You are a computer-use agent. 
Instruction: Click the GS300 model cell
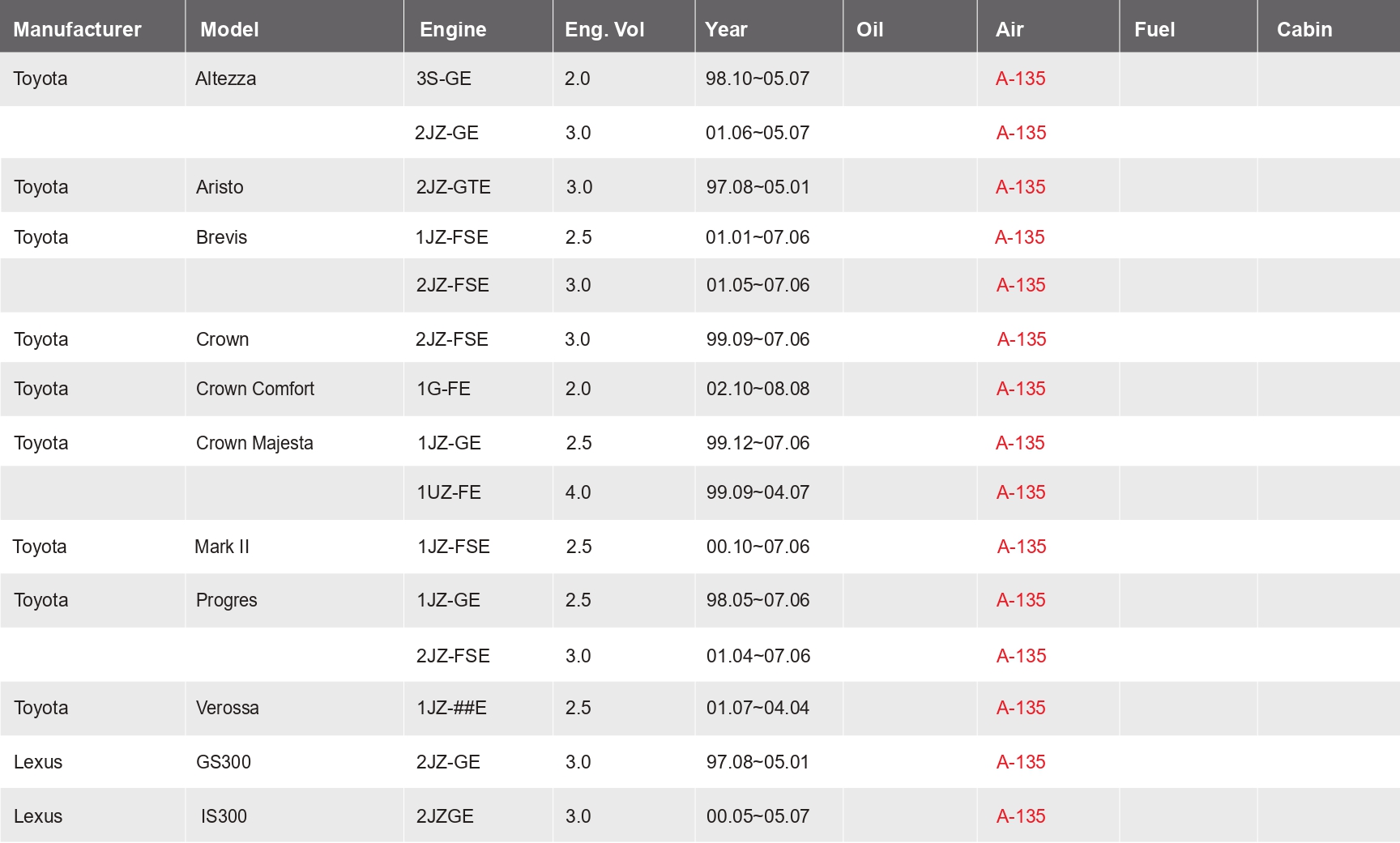(x=224, y=762)
